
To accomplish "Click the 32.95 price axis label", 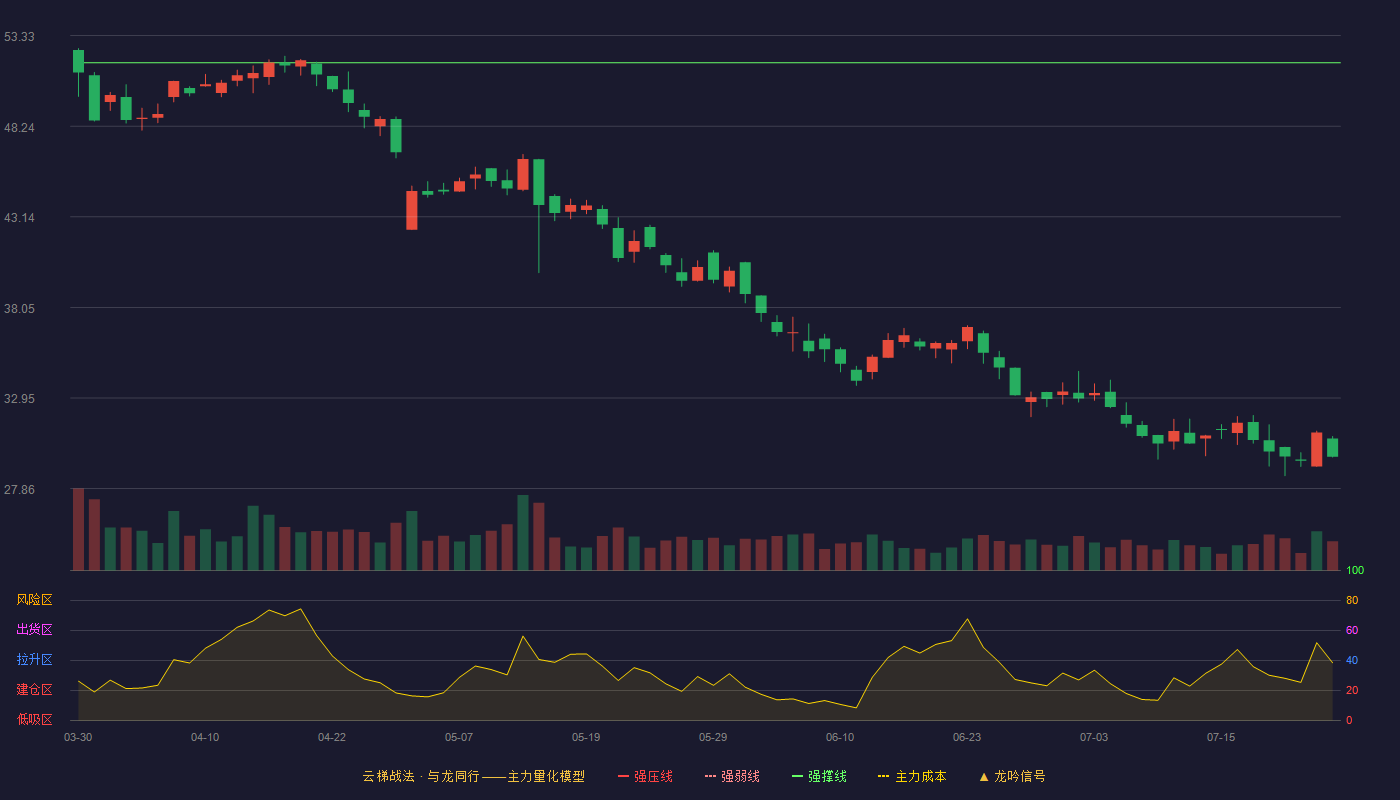I will click(19, 398).
